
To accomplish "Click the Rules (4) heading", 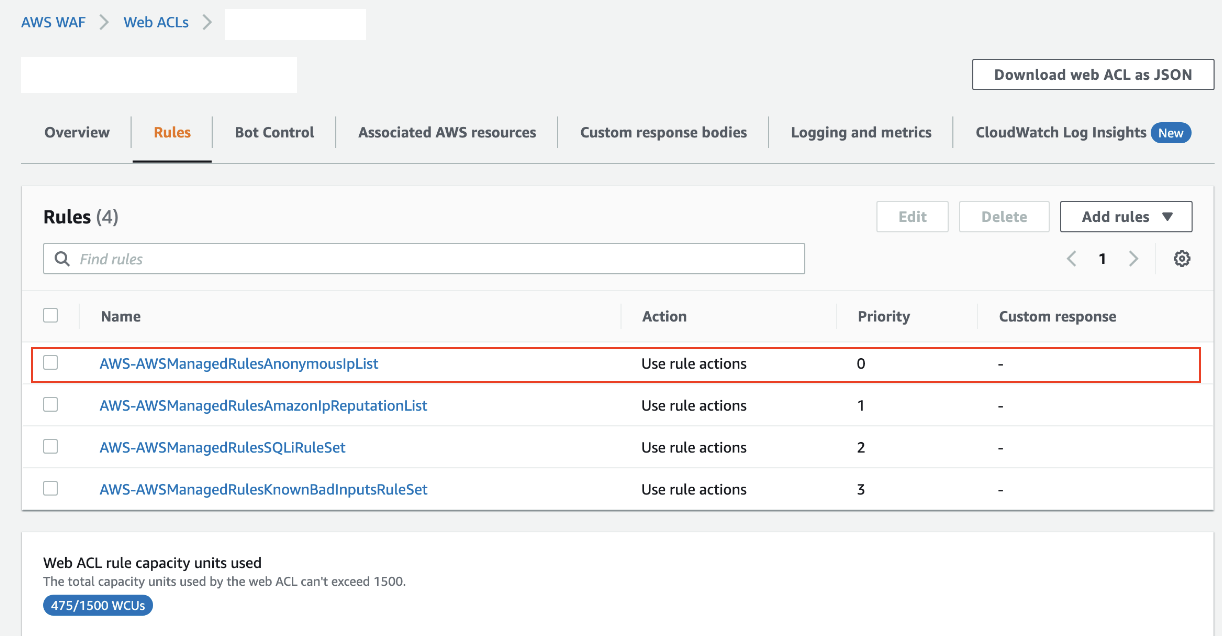I will point(81,217).
